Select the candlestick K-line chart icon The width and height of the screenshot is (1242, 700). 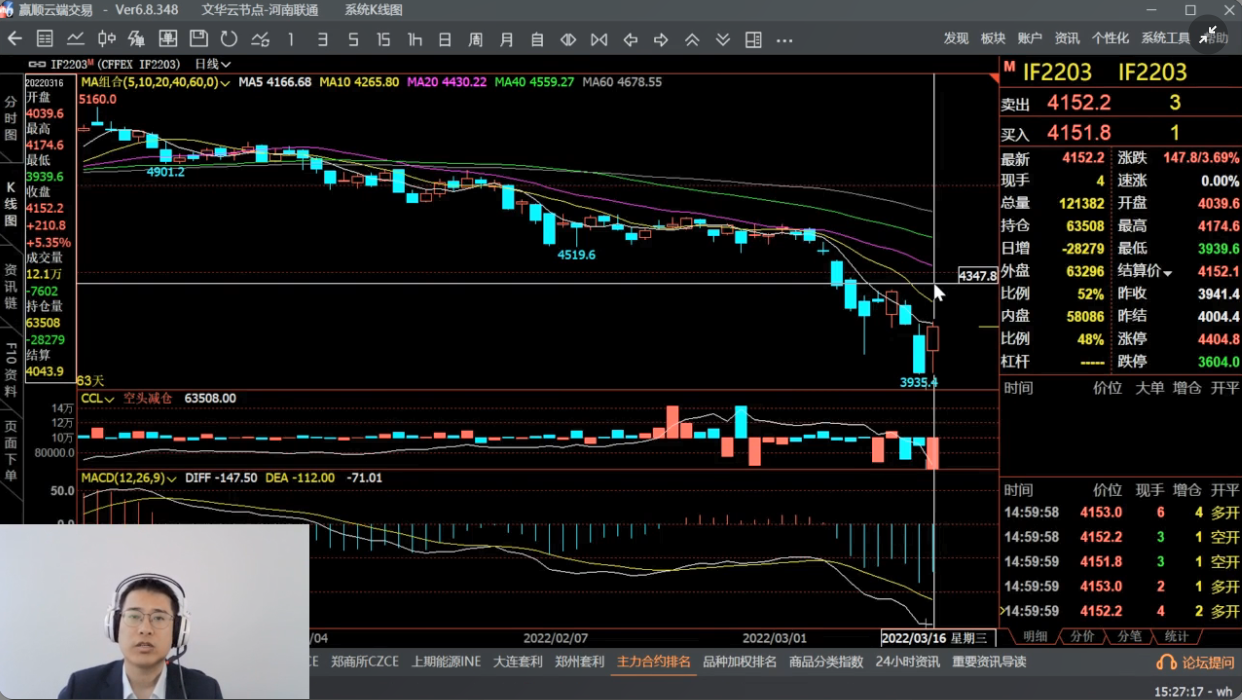click(x=106, y=39)
